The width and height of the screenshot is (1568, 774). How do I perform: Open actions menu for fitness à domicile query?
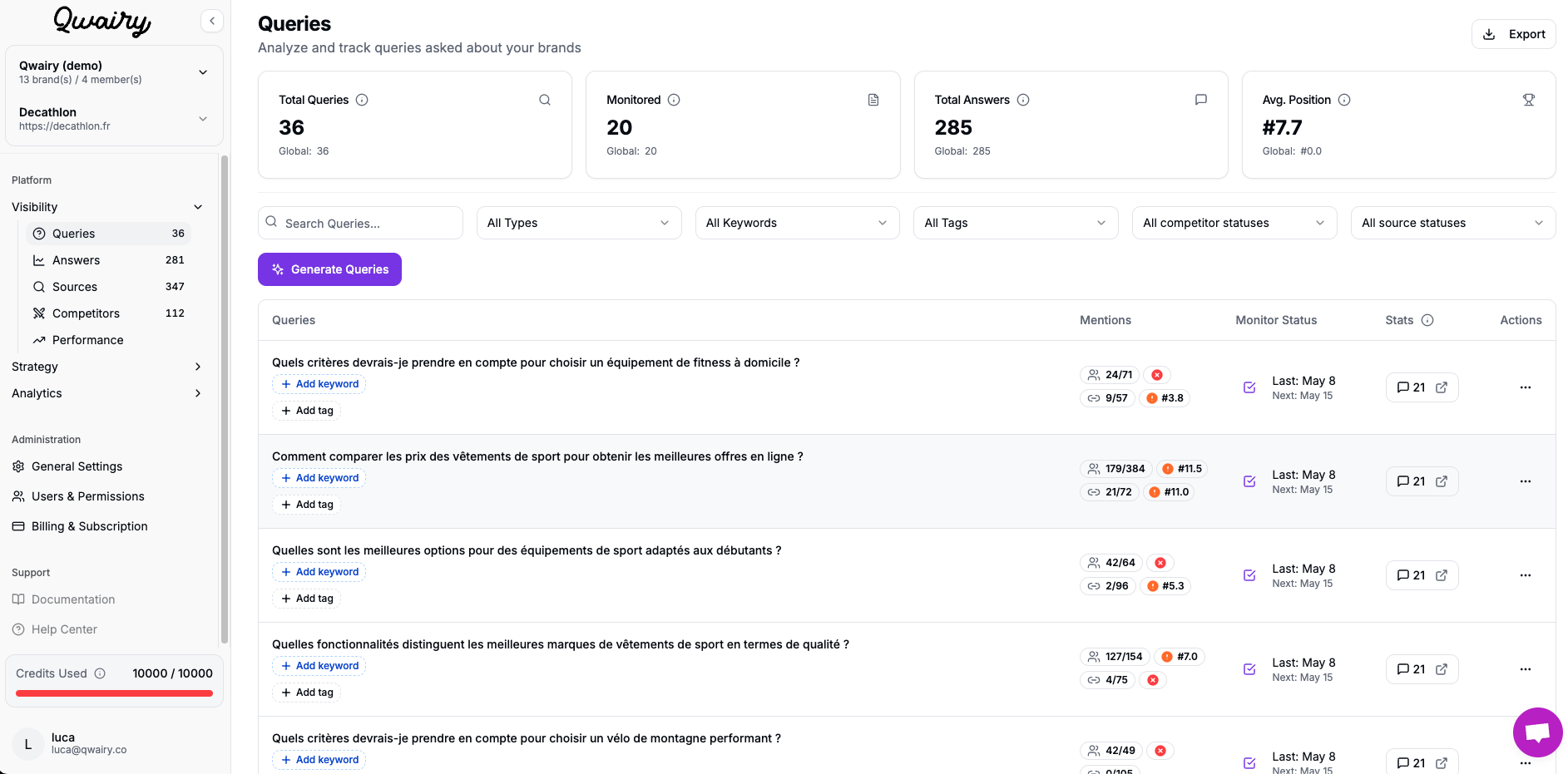tap(1526, 387)
